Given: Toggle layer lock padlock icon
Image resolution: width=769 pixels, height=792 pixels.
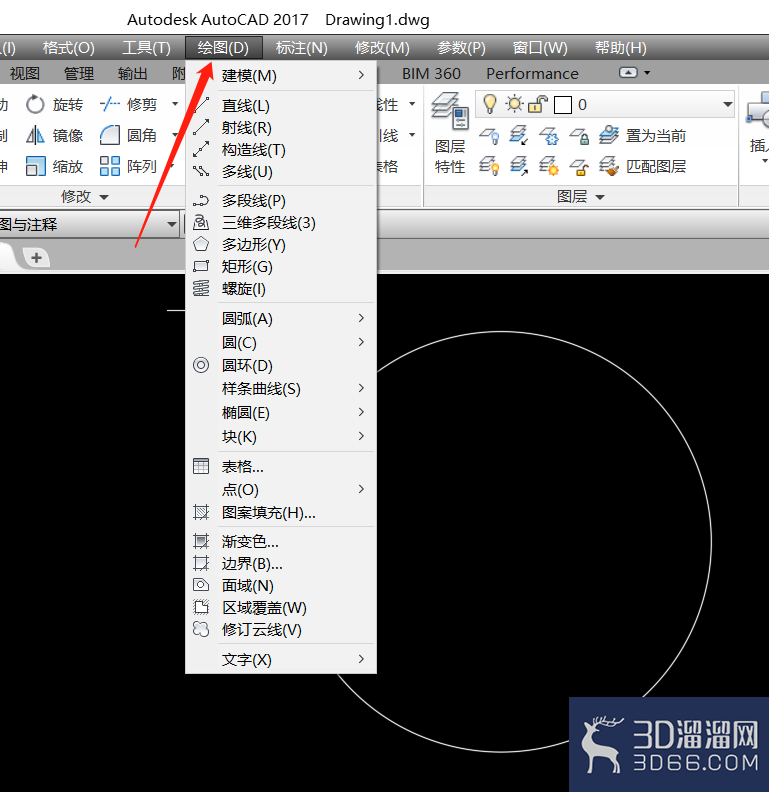Looking at the screenshot, I should click(538, 104).
